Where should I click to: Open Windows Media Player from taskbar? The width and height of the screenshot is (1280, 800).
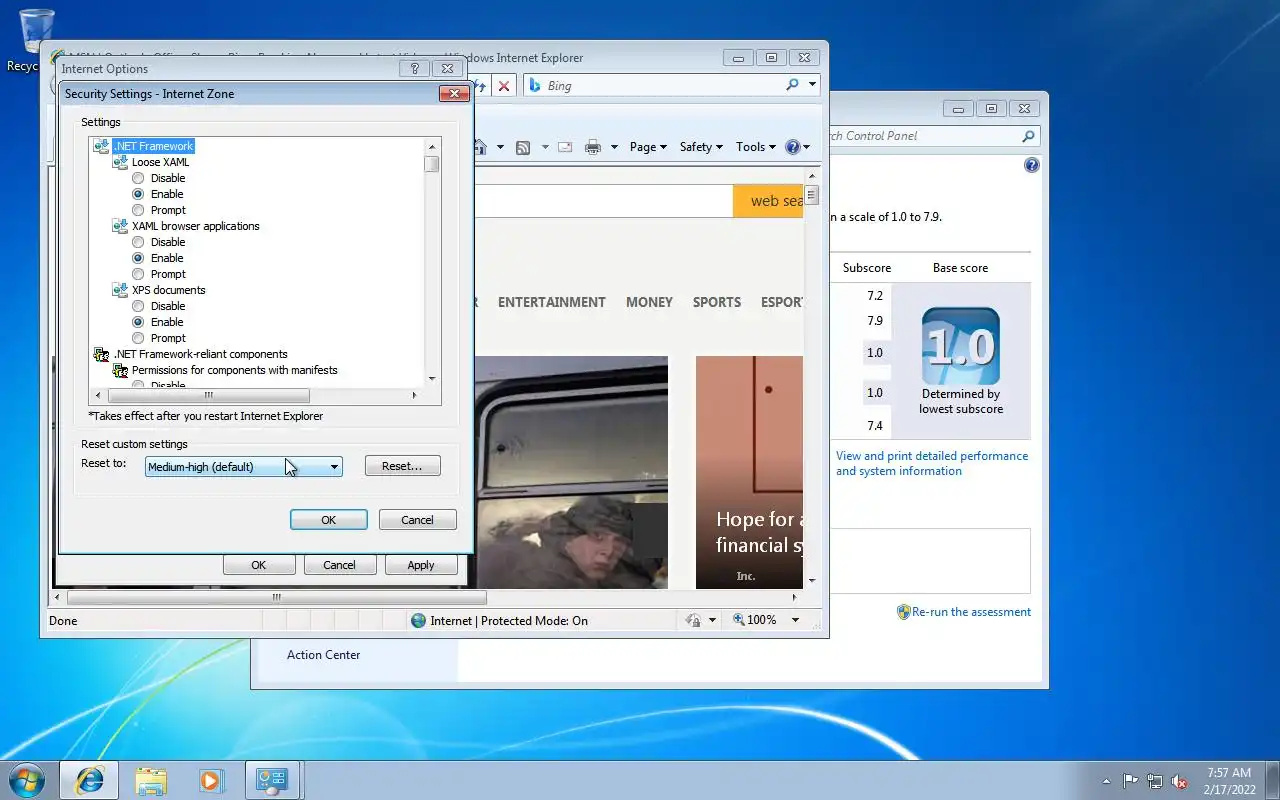click(x=211, y=780)
